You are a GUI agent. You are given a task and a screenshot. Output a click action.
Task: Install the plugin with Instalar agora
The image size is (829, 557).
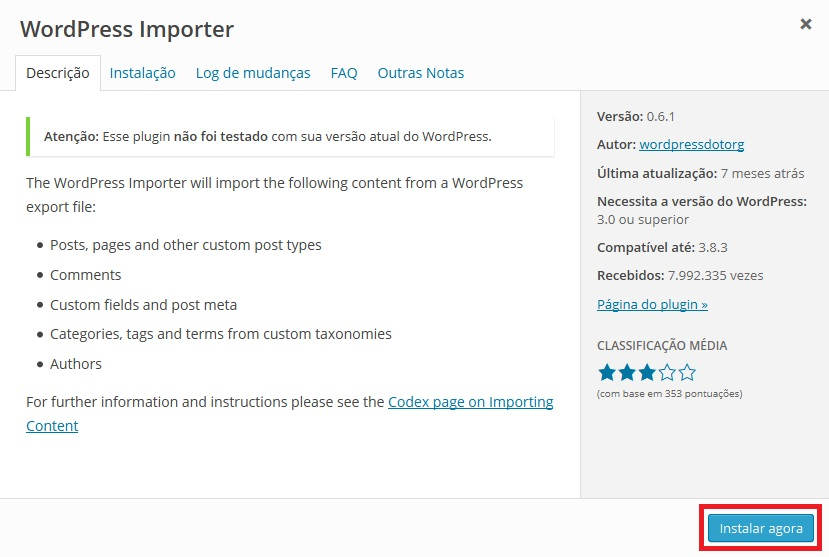[761, 528]
